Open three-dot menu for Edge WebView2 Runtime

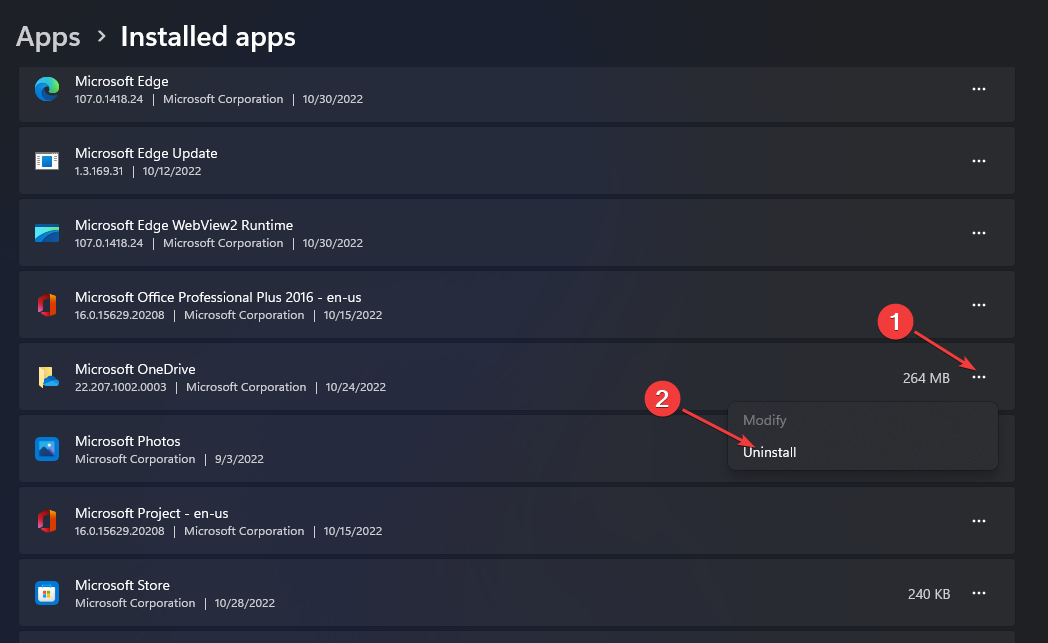click(978, 233)
